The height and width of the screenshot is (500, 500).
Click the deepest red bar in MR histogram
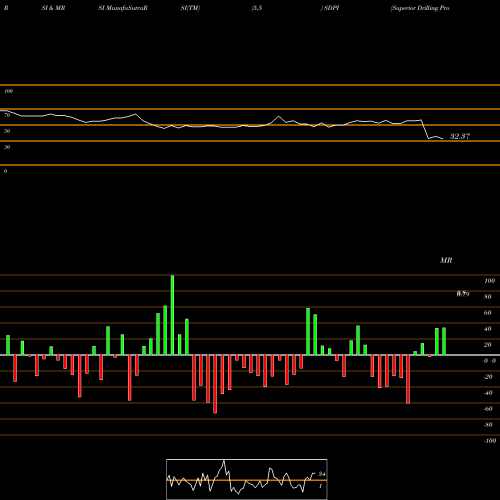tap(215, 384)
